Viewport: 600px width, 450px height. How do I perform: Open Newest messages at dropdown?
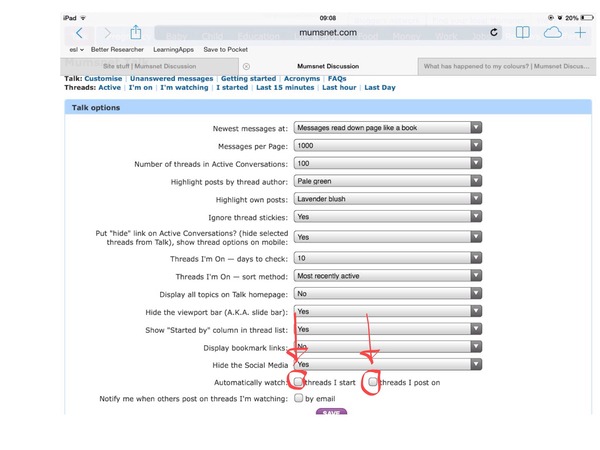point(388,128)
